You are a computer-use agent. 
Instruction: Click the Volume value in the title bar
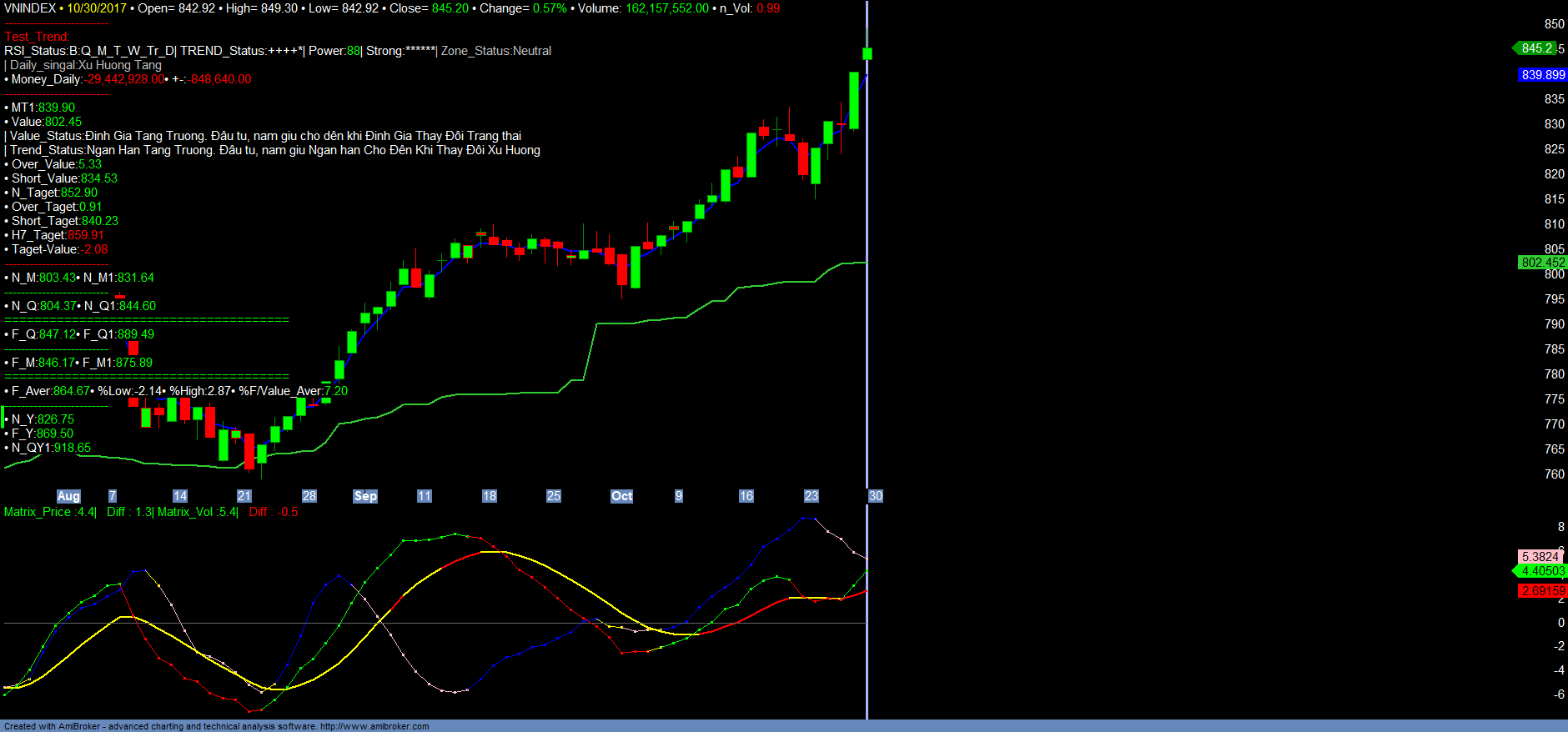[666, 8]
